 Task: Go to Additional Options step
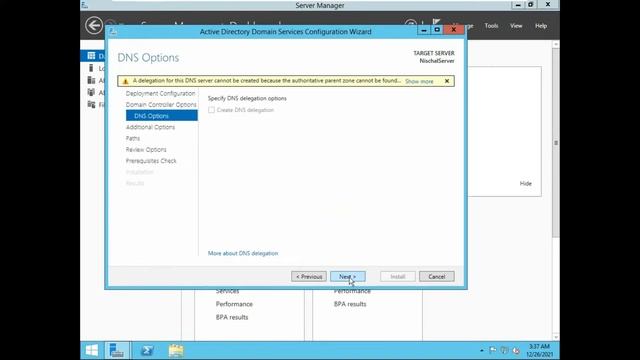(150, 127)
